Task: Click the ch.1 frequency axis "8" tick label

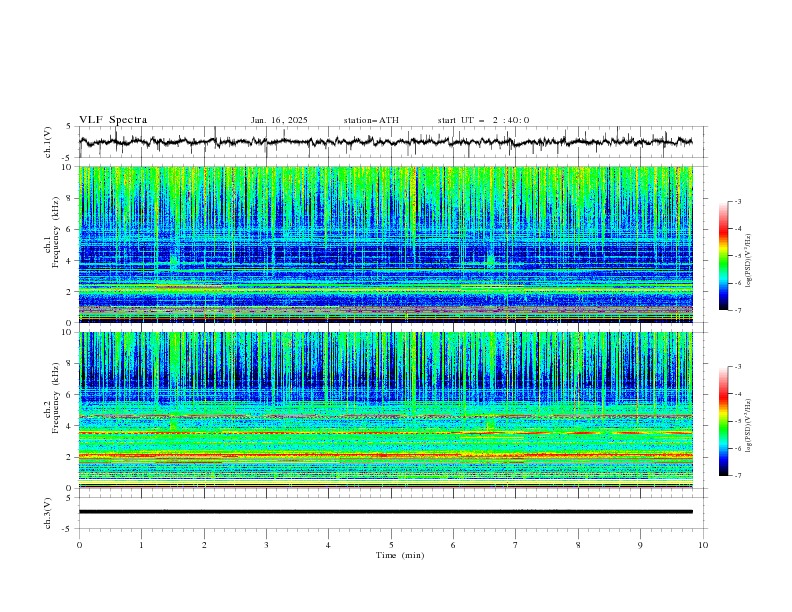Action: (71, 198)
